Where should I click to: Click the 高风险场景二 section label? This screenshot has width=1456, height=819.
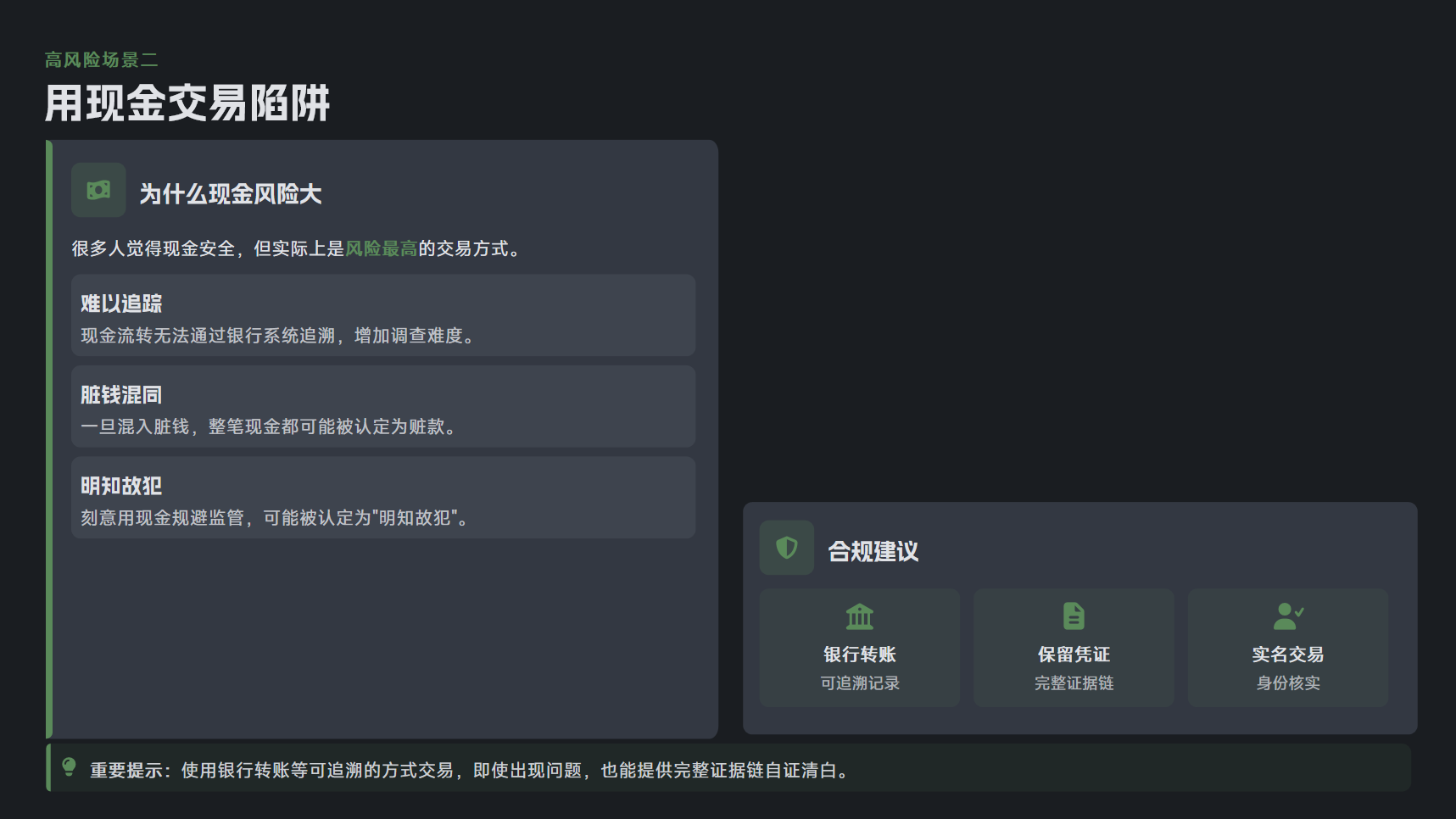(x=102, y=60)
